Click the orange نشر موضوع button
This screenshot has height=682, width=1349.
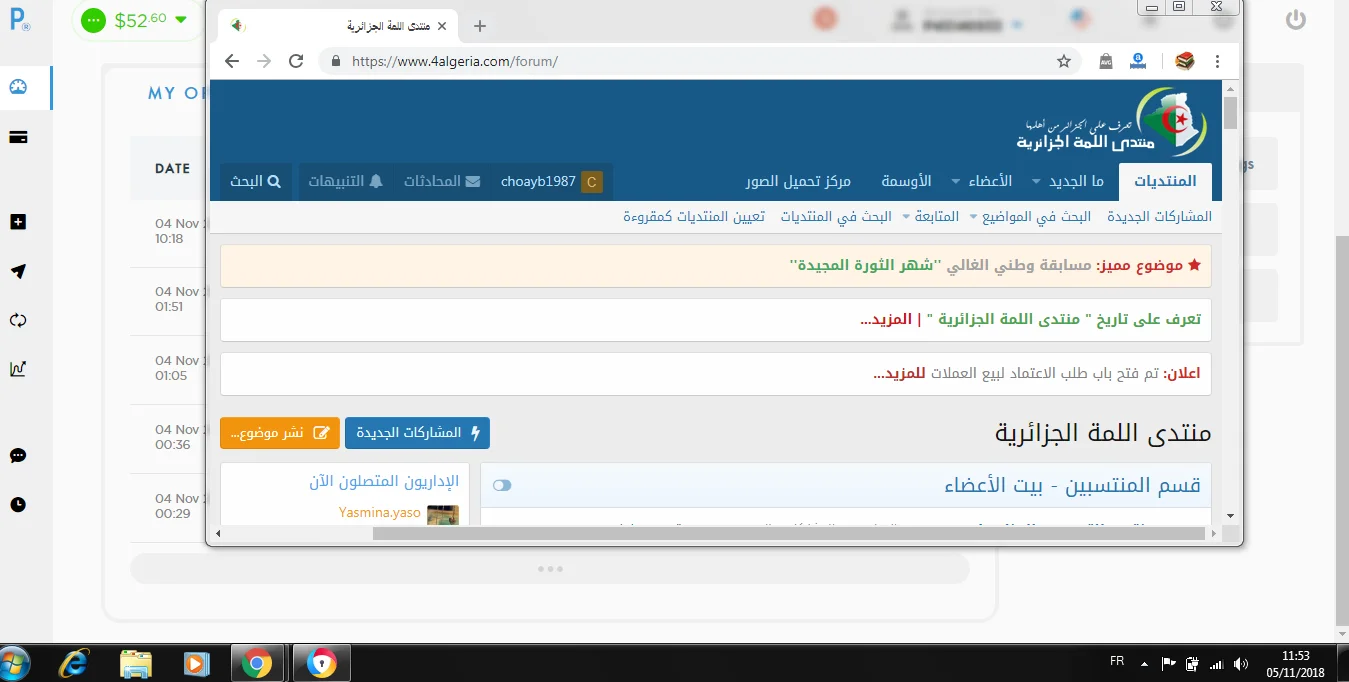click(280, 433)
